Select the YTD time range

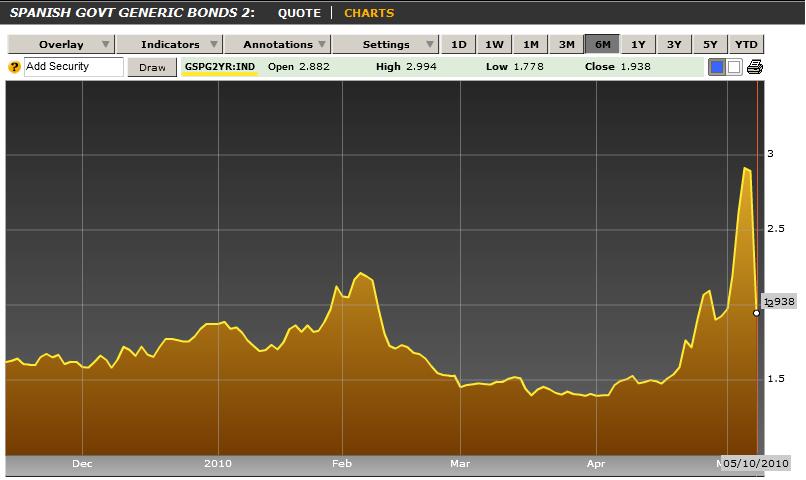(x=746, y=44)
